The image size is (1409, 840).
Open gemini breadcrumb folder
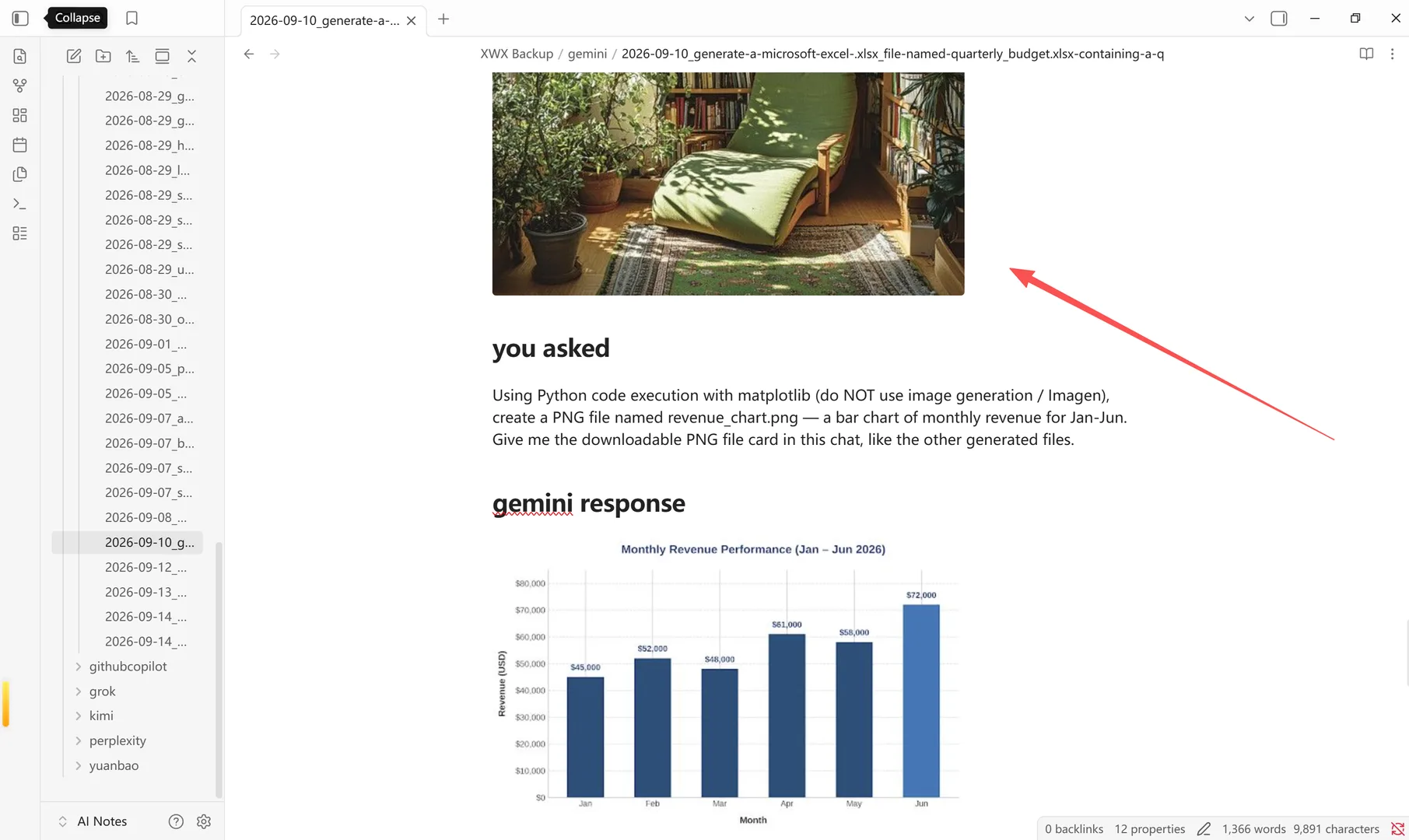587,54
